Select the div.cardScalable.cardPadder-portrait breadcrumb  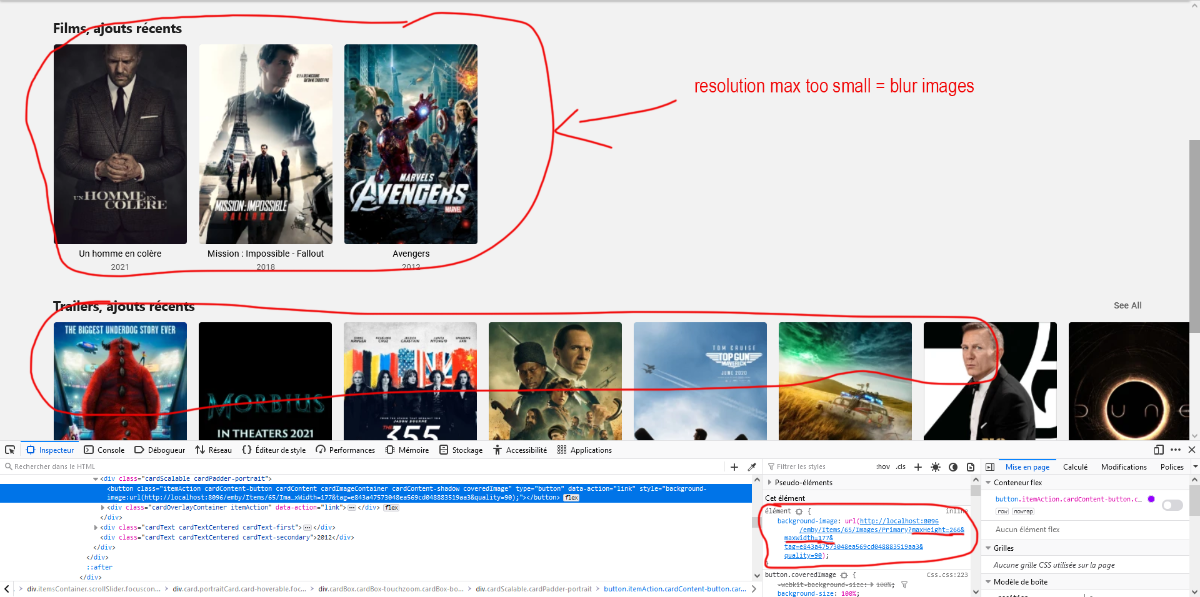532,589
